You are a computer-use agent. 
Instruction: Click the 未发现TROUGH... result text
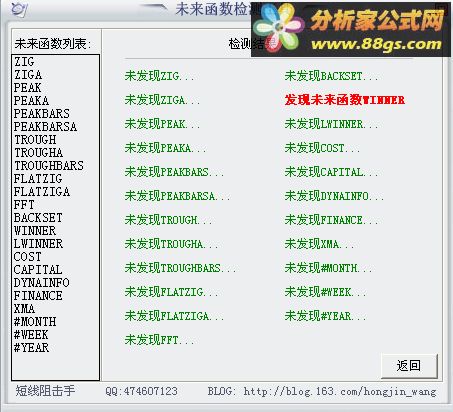pos(169,220)
